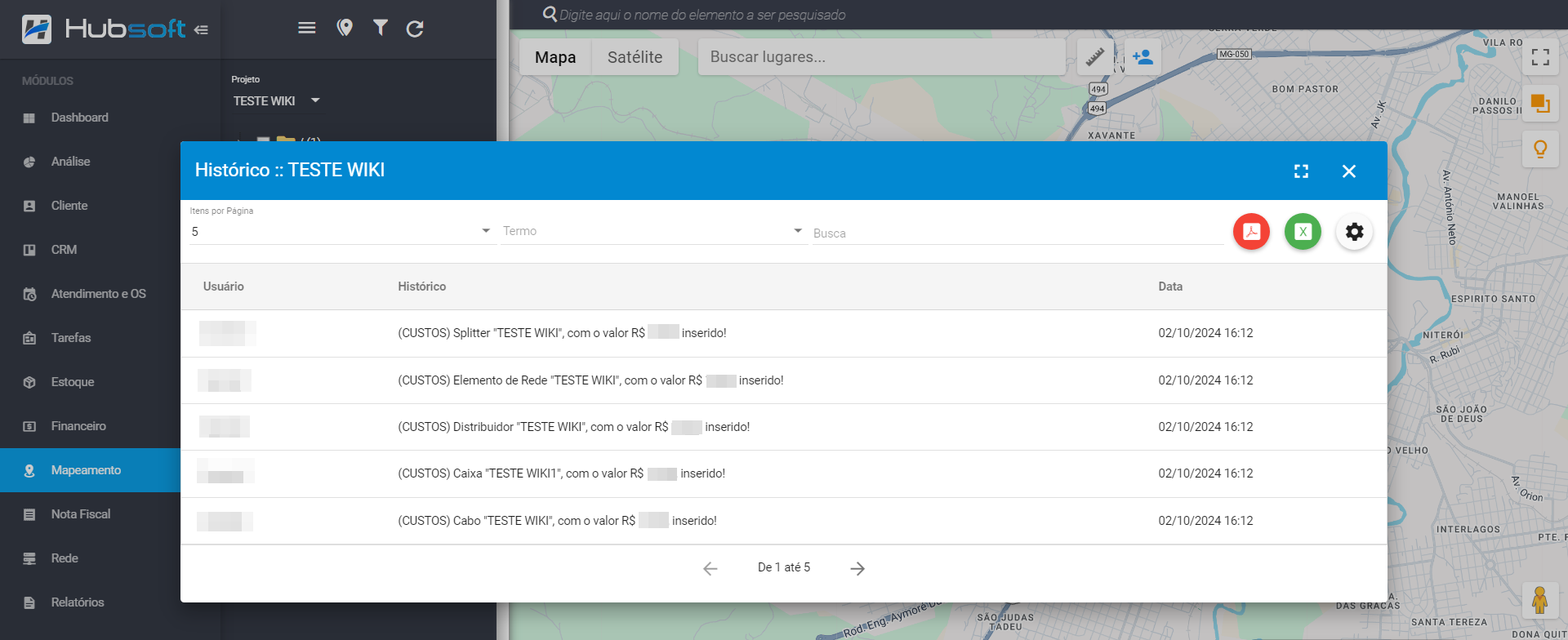
Task: Sort by the Data column header
Action: (1170, 287)
